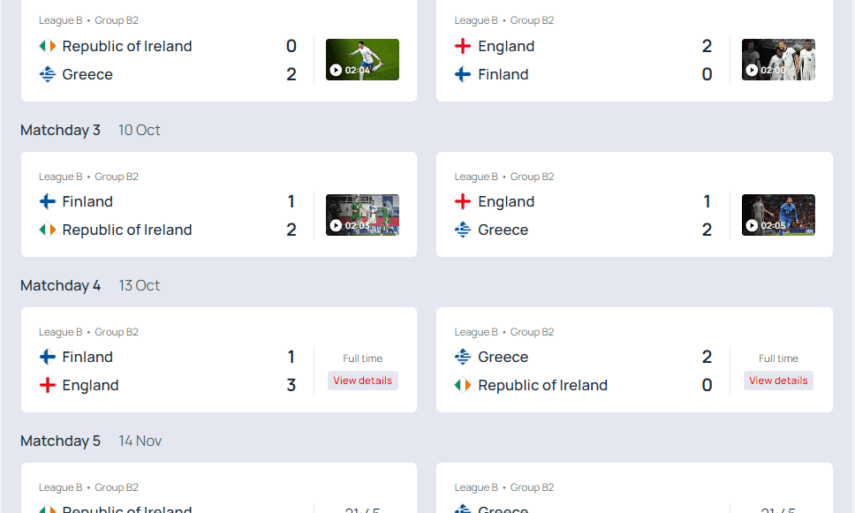The width and height of the screenshot is (855, 513).
Task: Click the Greece flag in the England 1-2 Greece match
Action: 462,230
